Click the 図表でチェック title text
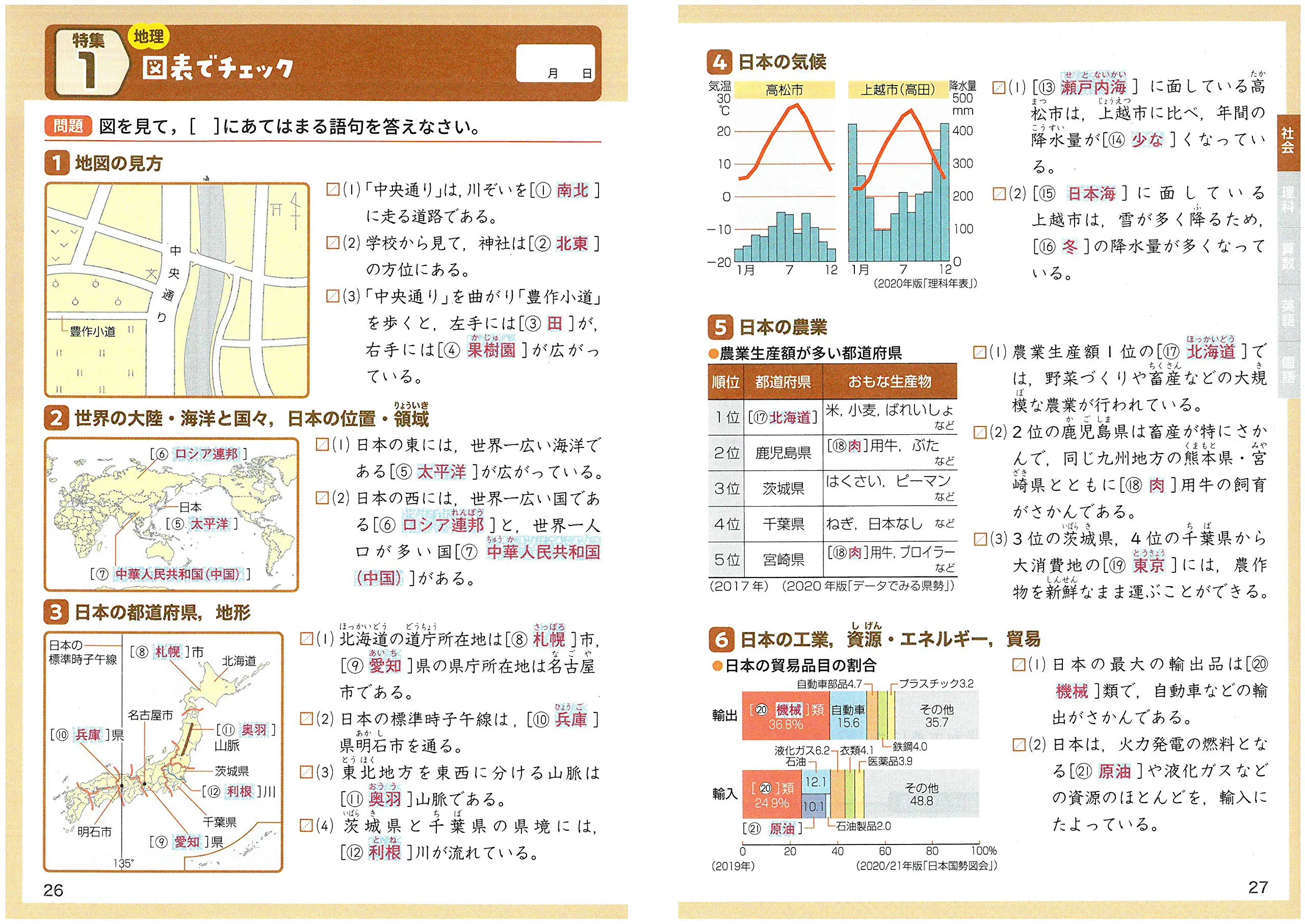 tap(217, 68)
